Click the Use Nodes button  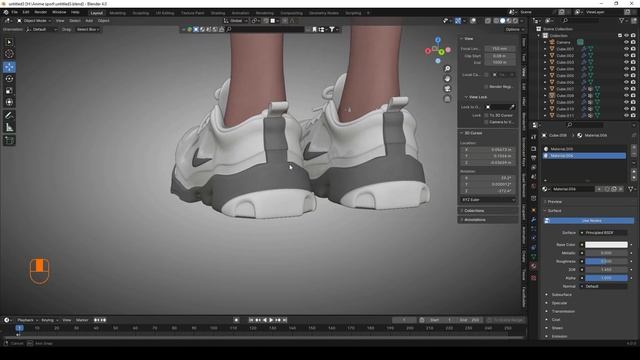coord(589,221)
